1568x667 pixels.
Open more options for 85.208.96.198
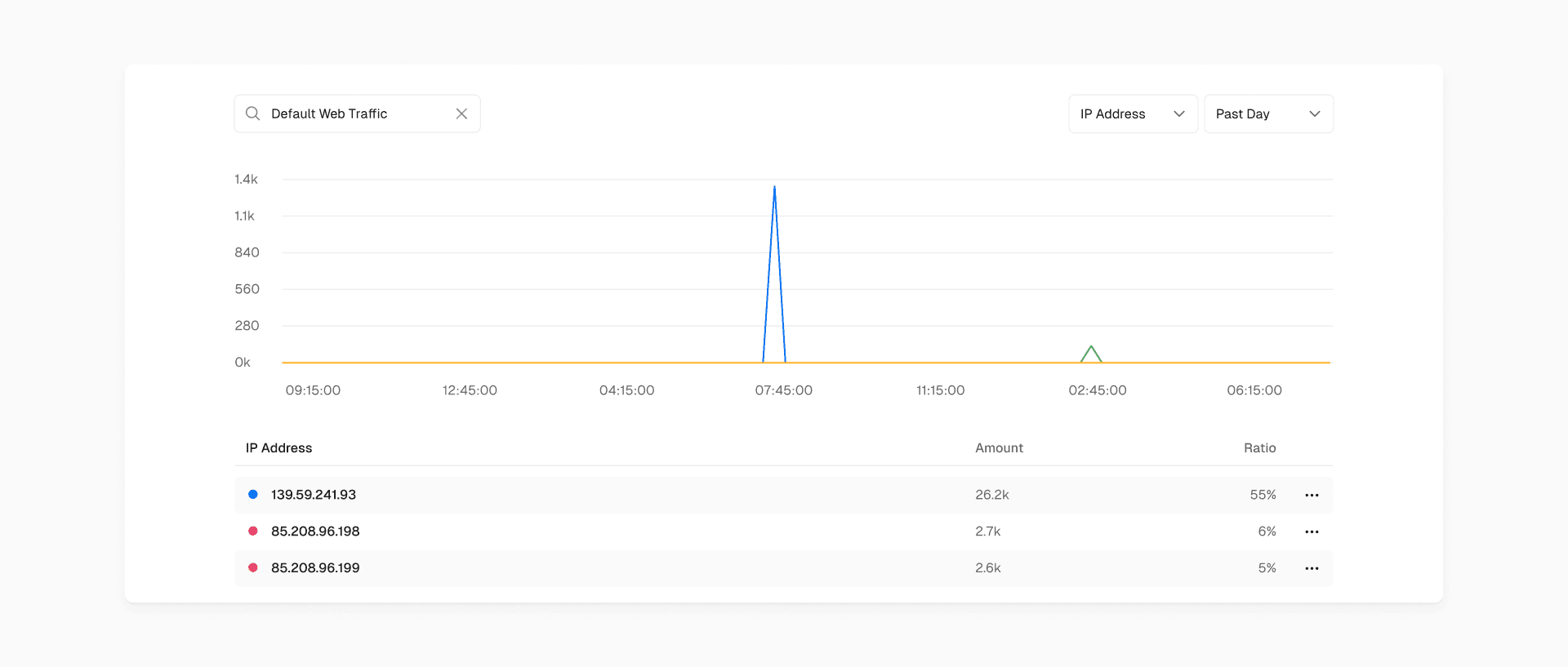pyautogui.click(x=1312, y=531)
